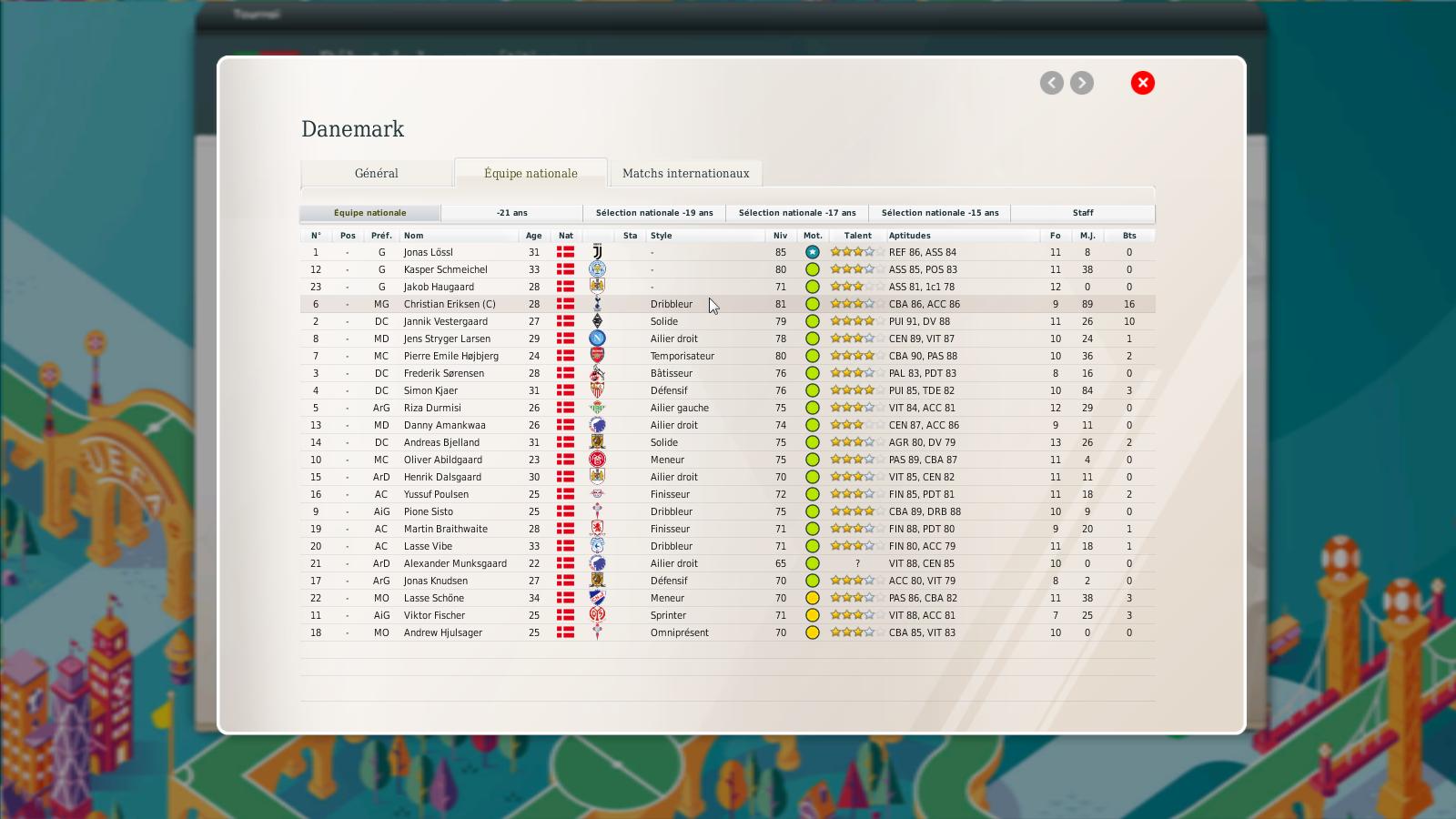This screenshot has width=1456, height=819.
Task: Switch to the Général tab
Action: click(377, 173)
